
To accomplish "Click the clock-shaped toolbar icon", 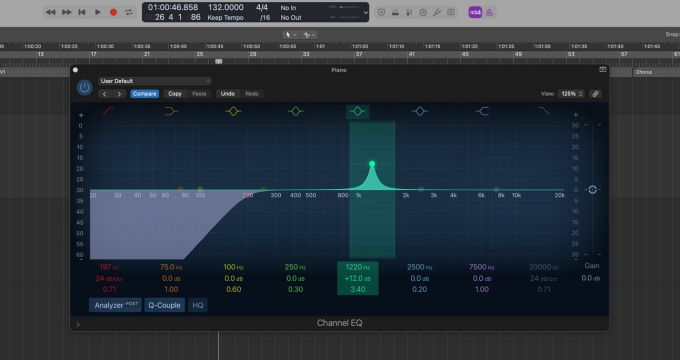I will [423, 12].
